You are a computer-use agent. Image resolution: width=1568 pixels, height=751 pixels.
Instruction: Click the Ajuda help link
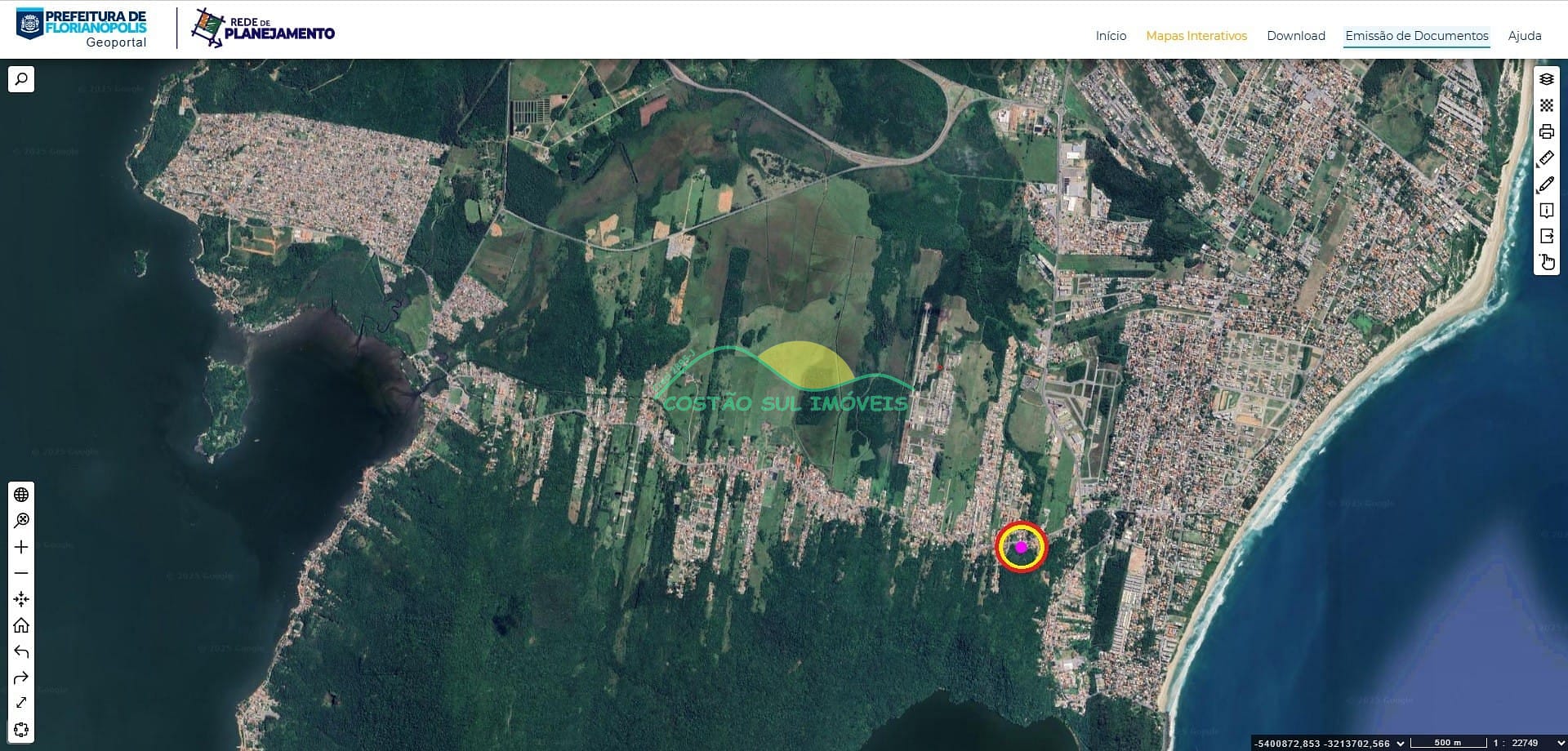[1524, 36]
